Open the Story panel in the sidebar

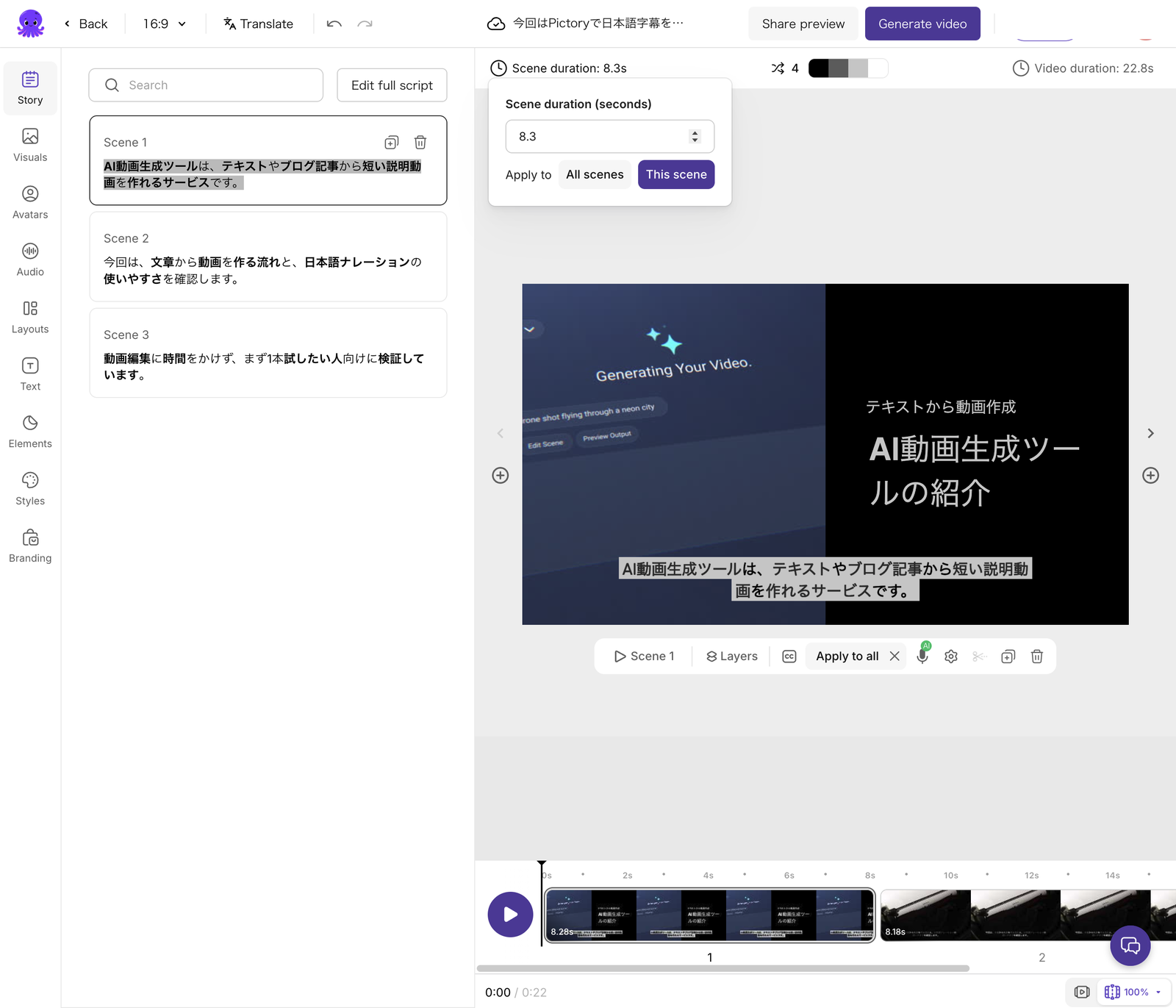(30, 88)
